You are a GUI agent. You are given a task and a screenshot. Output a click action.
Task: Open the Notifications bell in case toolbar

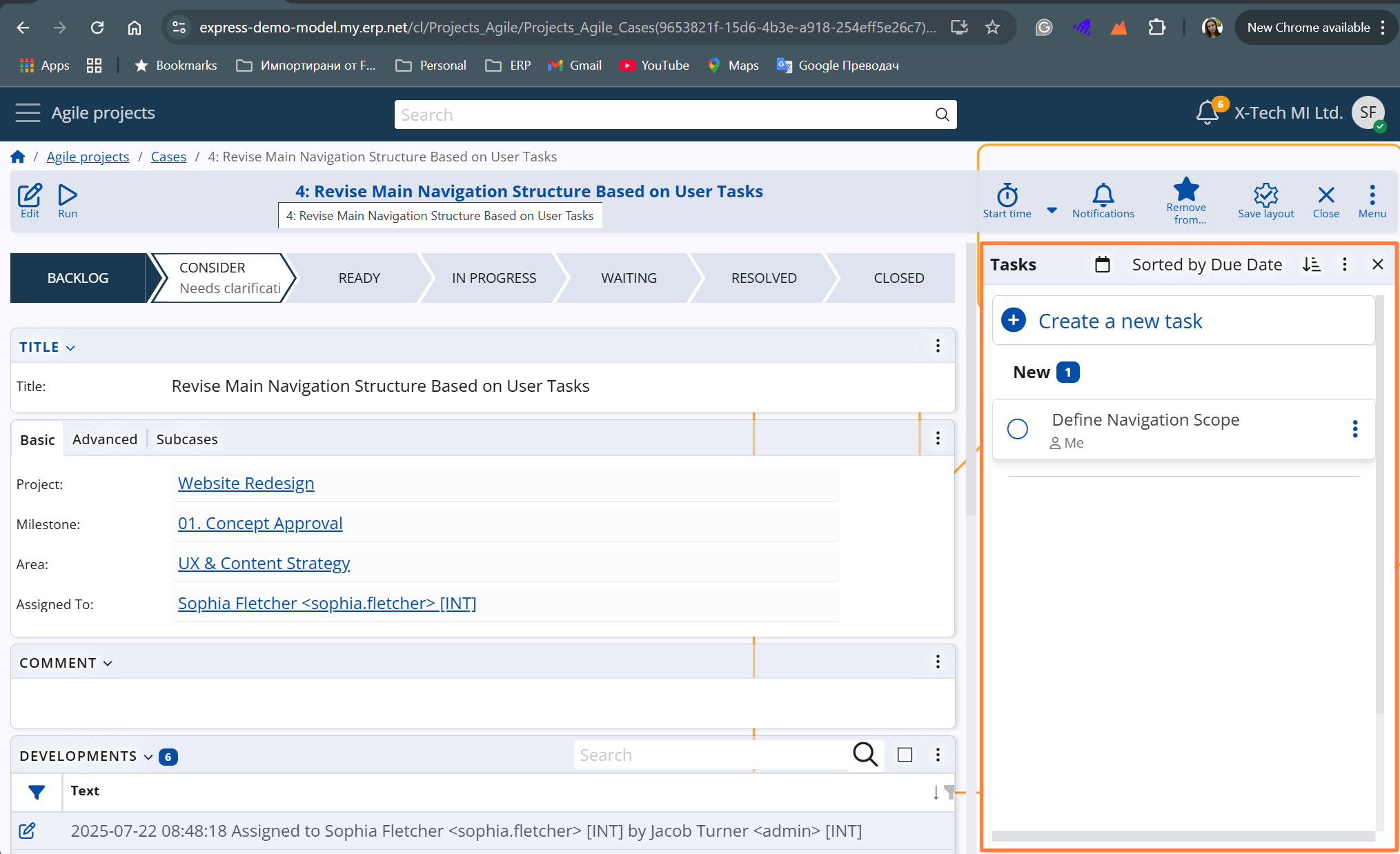(x=1103, y=196)
